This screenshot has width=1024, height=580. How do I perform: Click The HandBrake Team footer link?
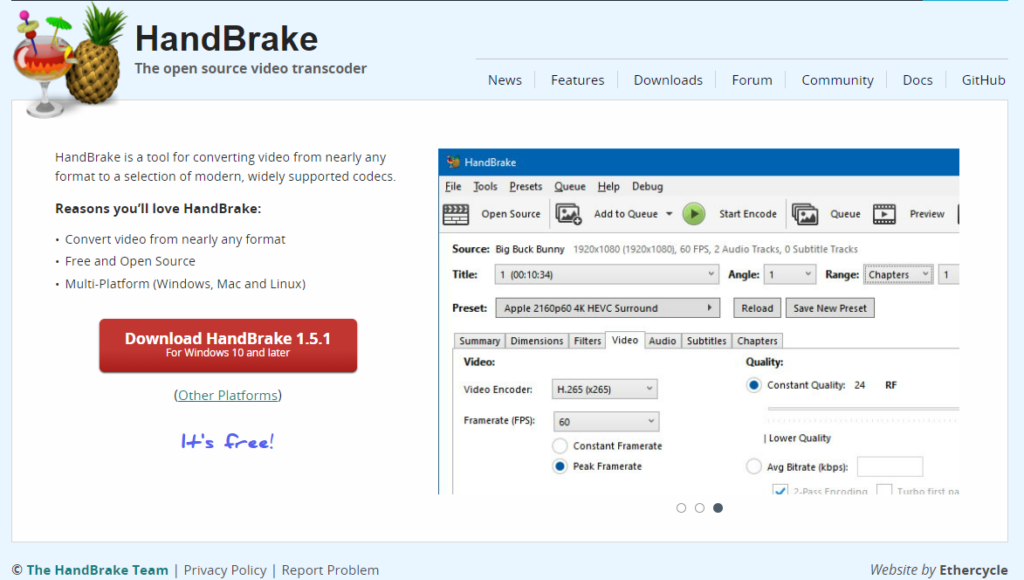tap(97, 570)
